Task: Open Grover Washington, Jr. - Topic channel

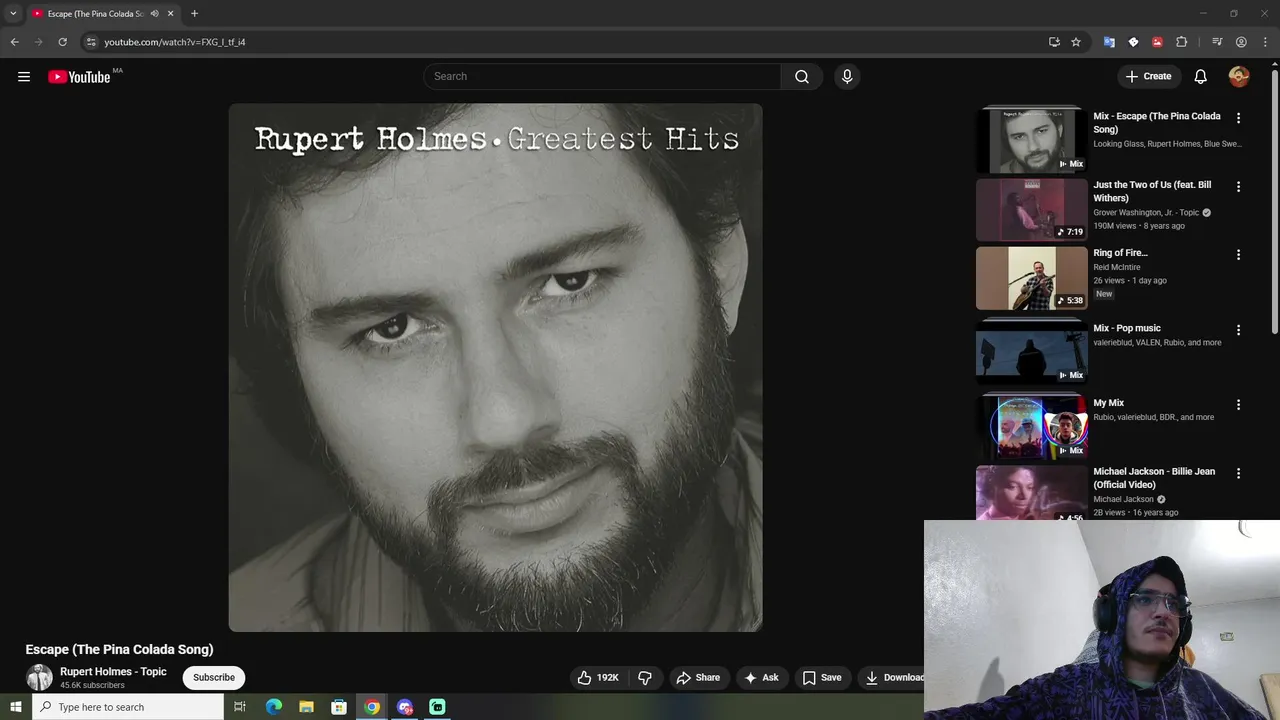Action: (x=1146, y=213)
